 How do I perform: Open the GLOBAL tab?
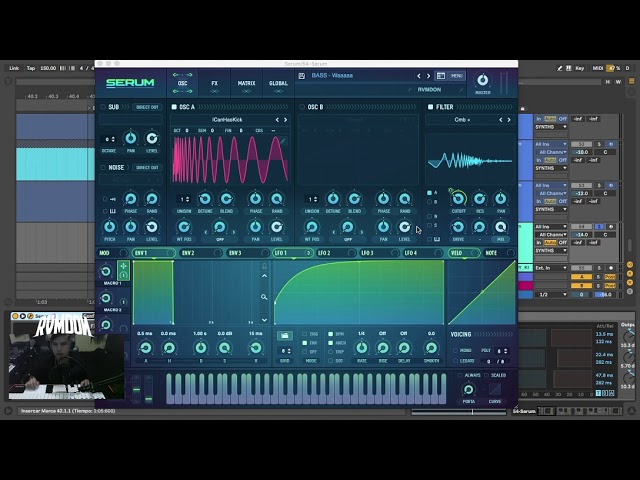click(x=278, y=83)
